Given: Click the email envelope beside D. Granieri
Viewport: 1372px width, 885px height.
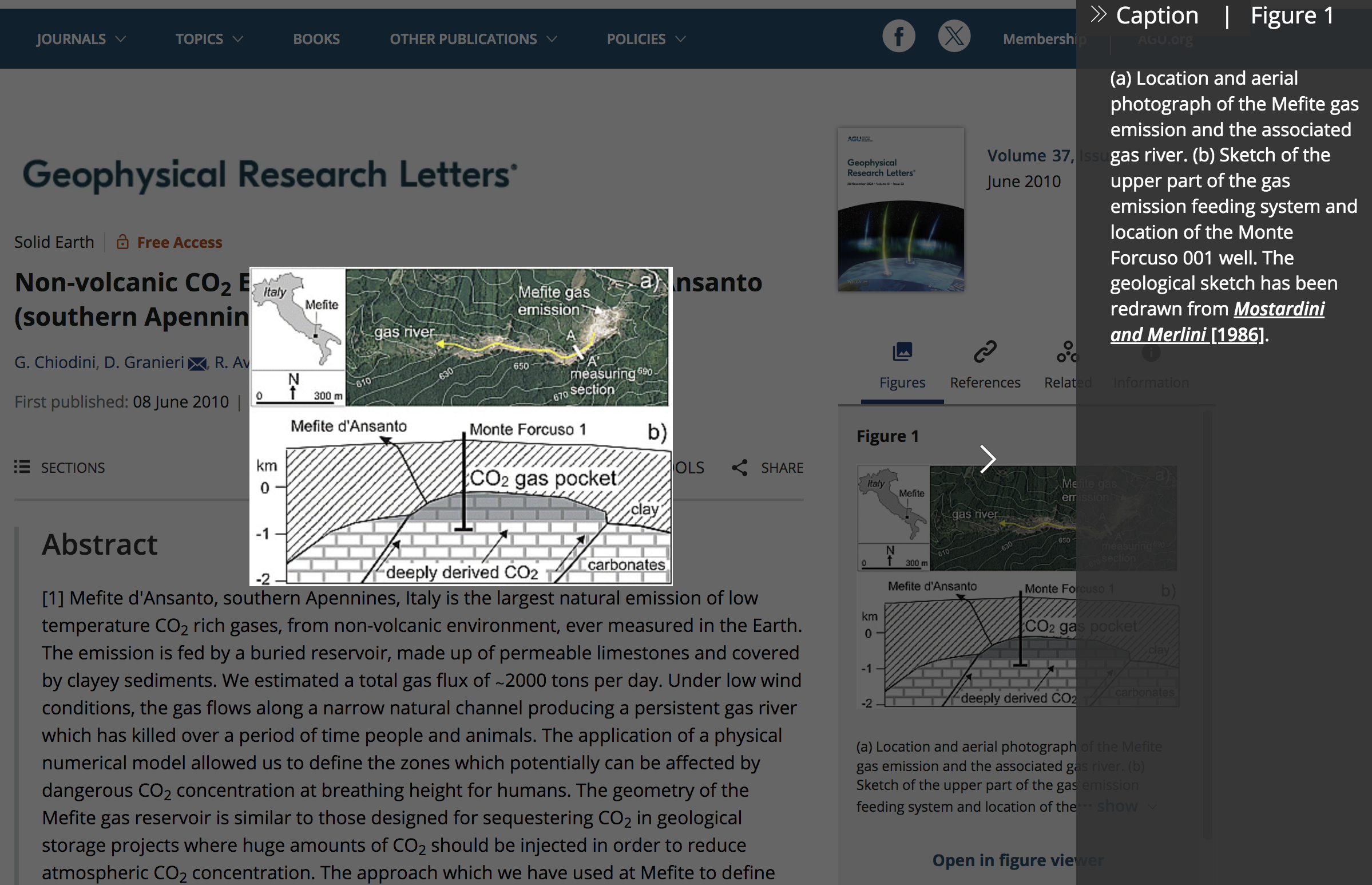Looking at the screenshot, I should click(197, 363).
